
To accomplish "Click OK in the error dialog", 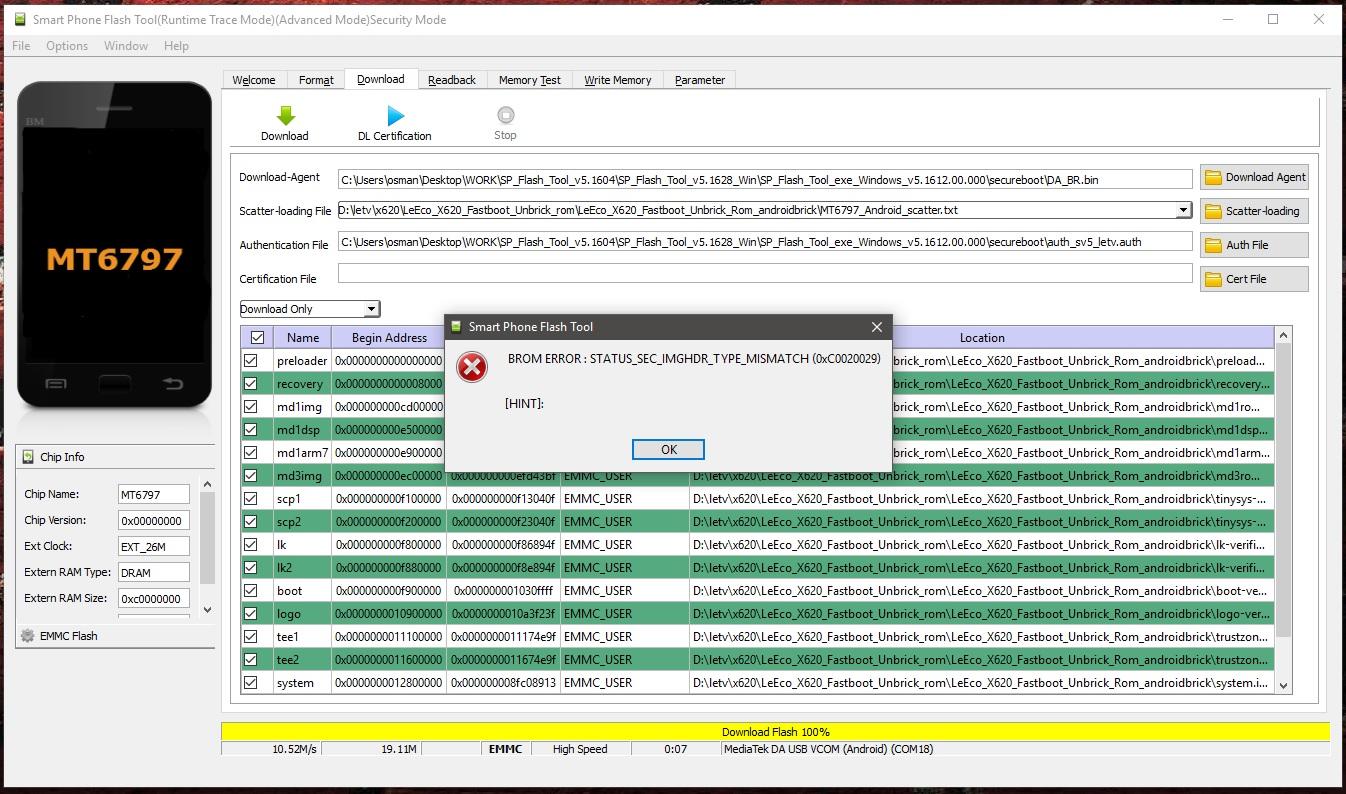I will coord(668,450).
